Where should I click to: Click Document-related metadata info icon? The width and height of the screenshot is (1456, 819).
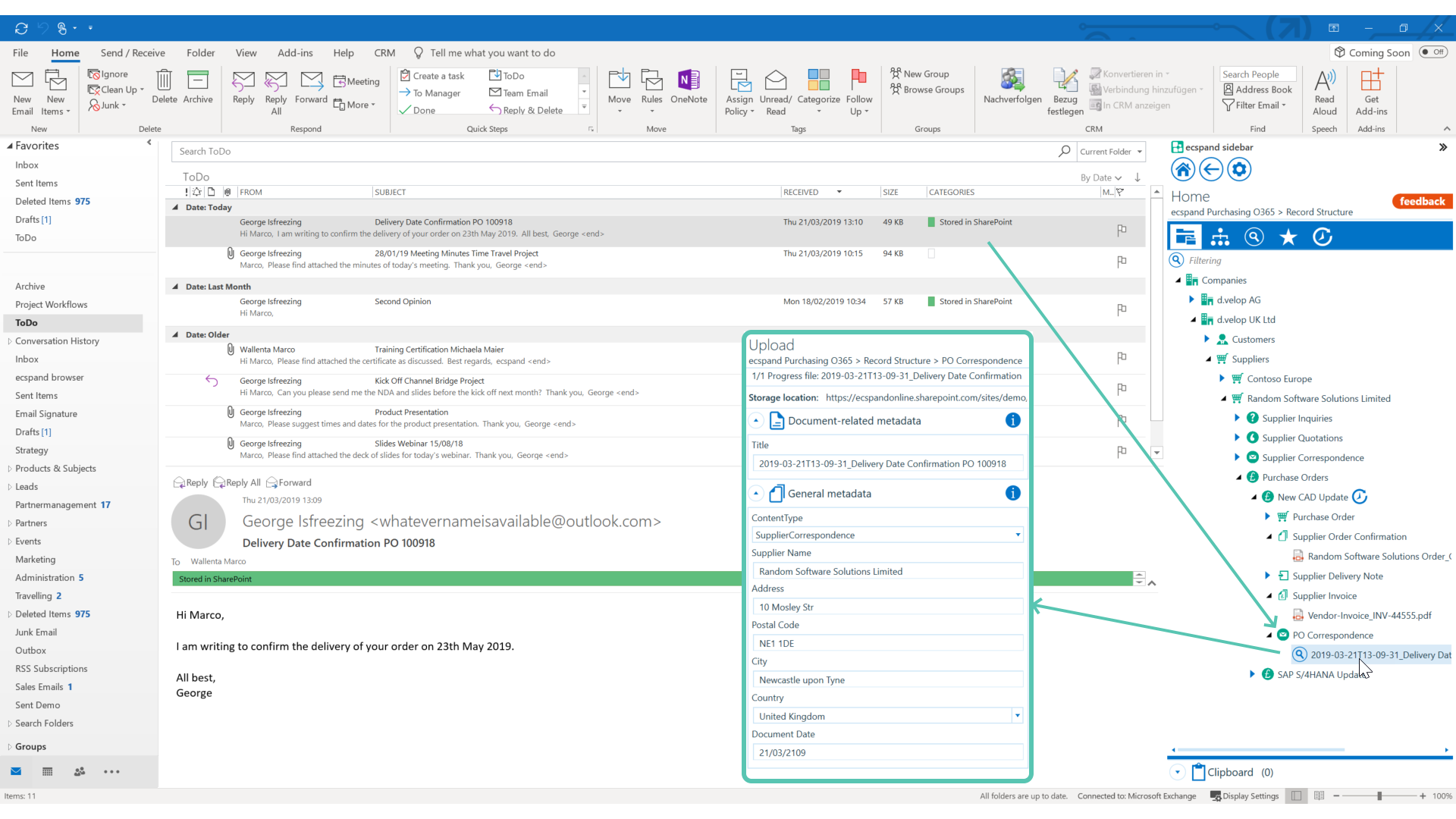[1012, 420]
